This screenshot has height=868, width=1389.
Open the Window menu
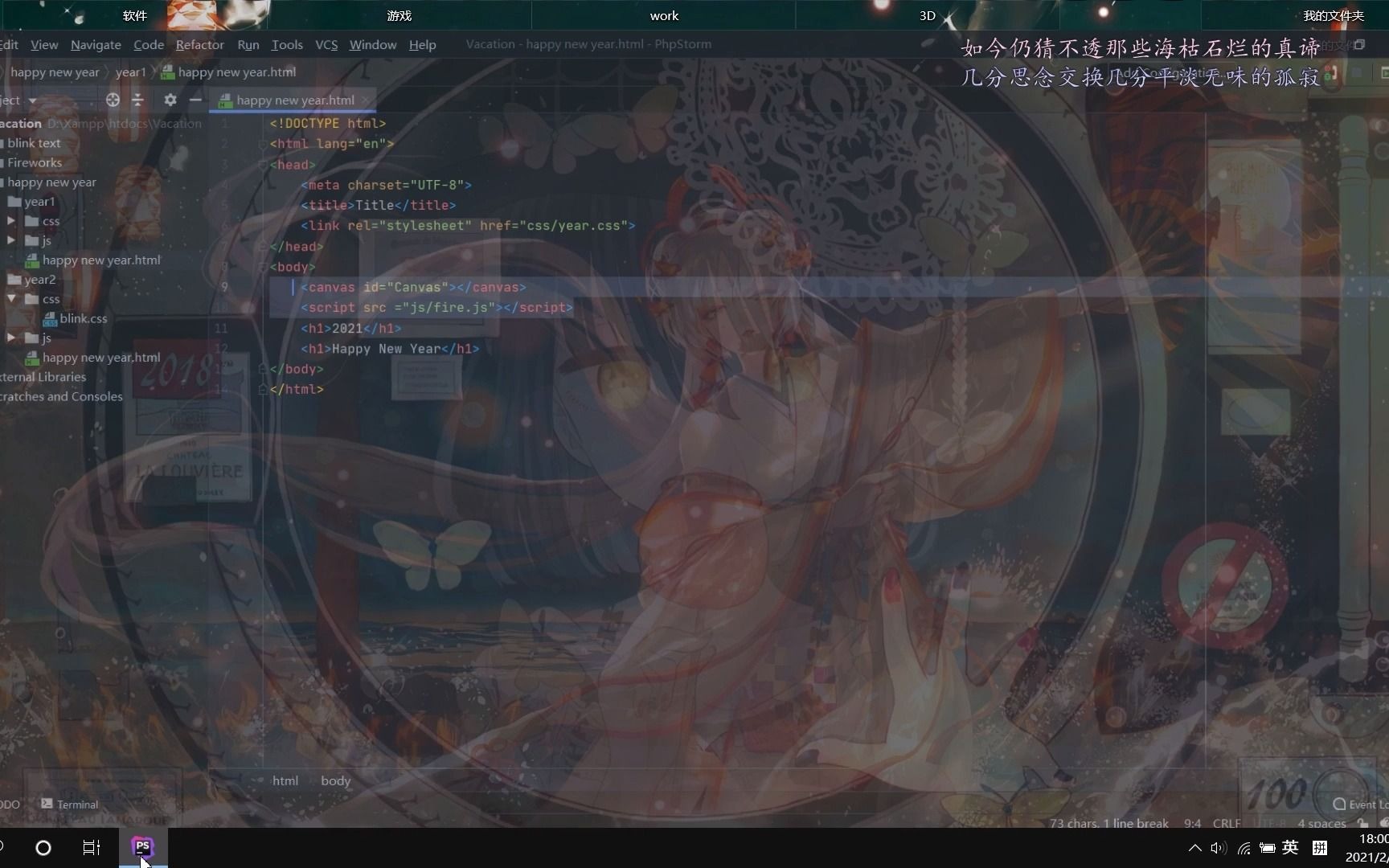[373, 45]
